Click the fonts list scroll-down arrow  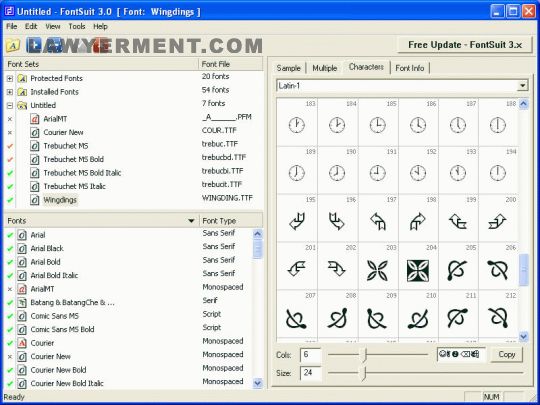[257, 383]
